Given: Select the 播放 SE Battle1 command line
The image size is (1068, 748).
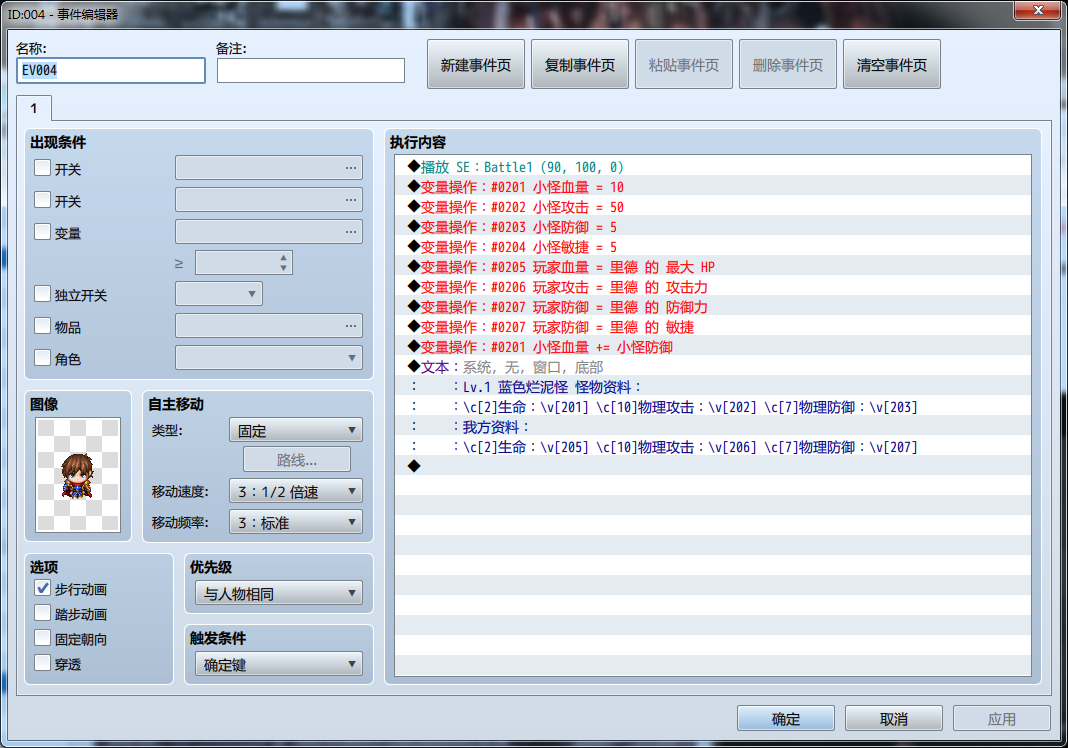Looking at the screenshot, I should tap(712, 167).
